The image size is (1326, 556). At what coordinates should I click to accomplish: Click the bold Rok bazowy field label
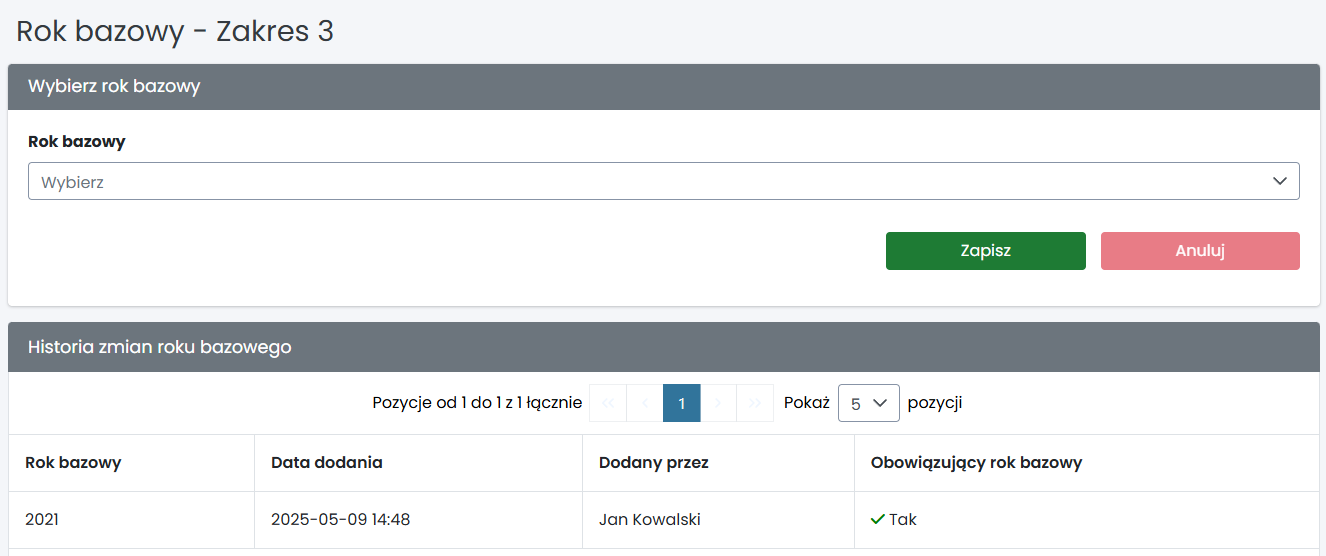pos(77,142)
